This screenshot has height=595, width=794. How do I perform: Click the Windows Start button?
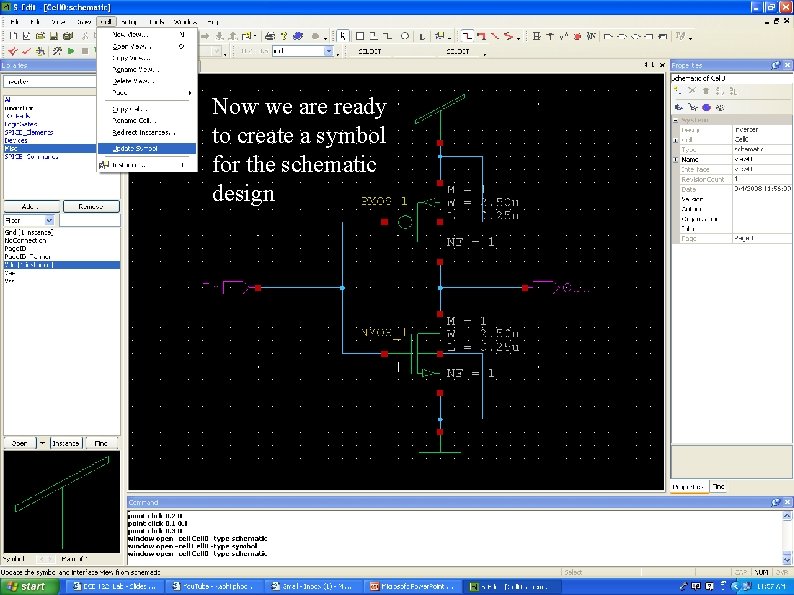pos(27,586)
